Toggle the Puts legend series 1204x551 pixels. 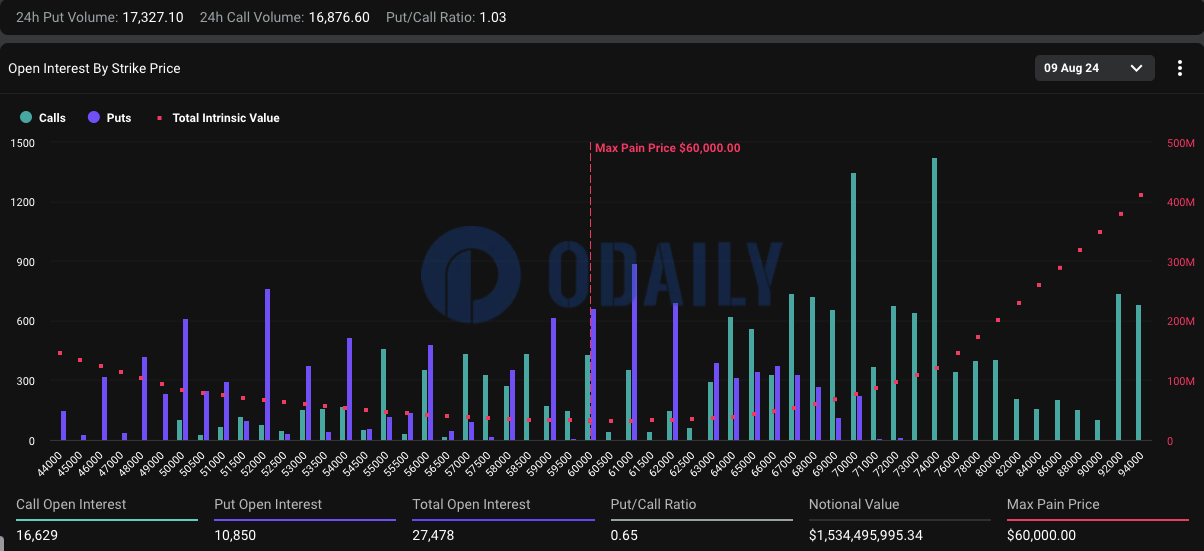110,118
